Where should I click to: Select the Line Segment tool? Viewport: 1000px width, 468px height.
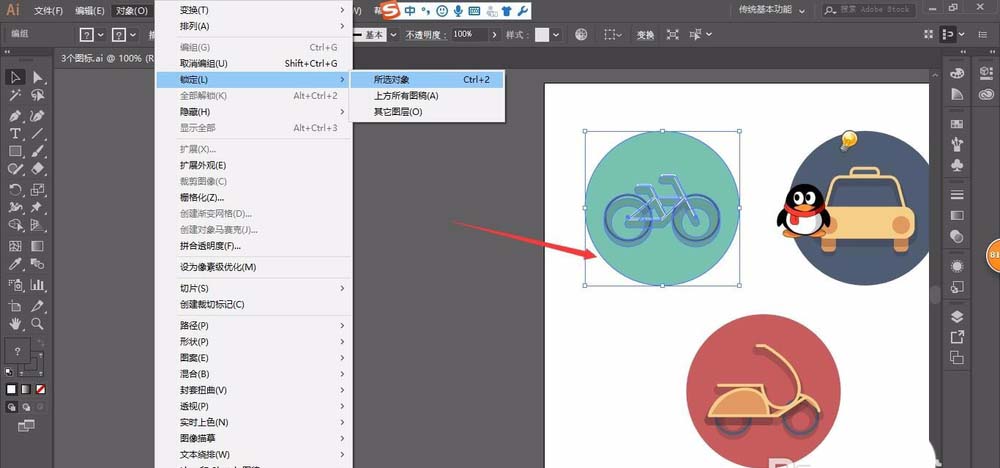(38, 134)
